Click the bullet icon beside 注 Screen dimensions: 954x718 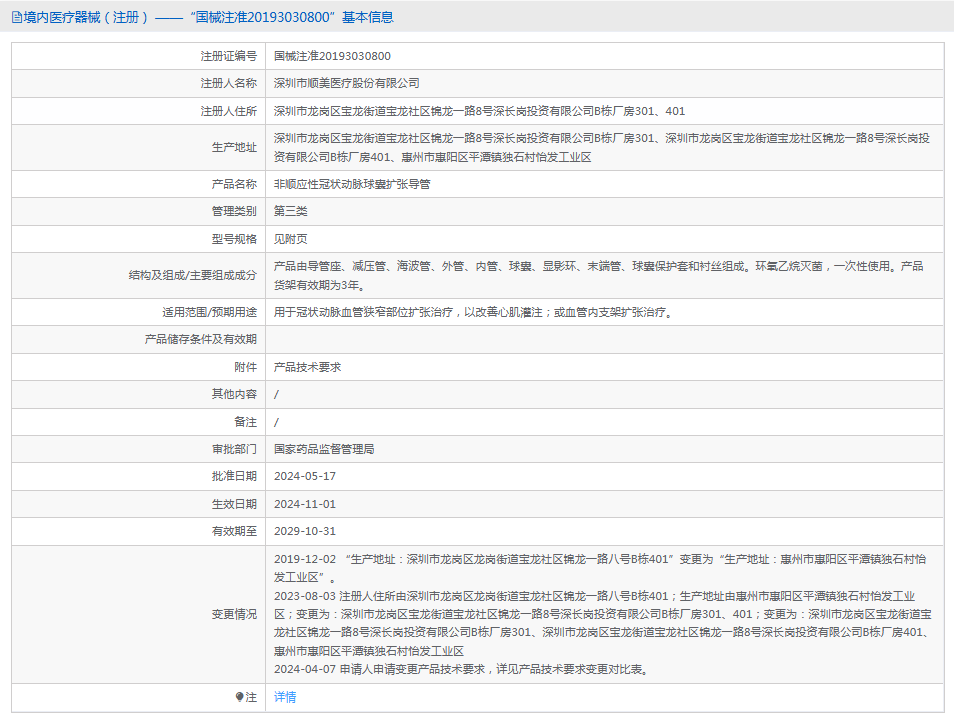240,697
